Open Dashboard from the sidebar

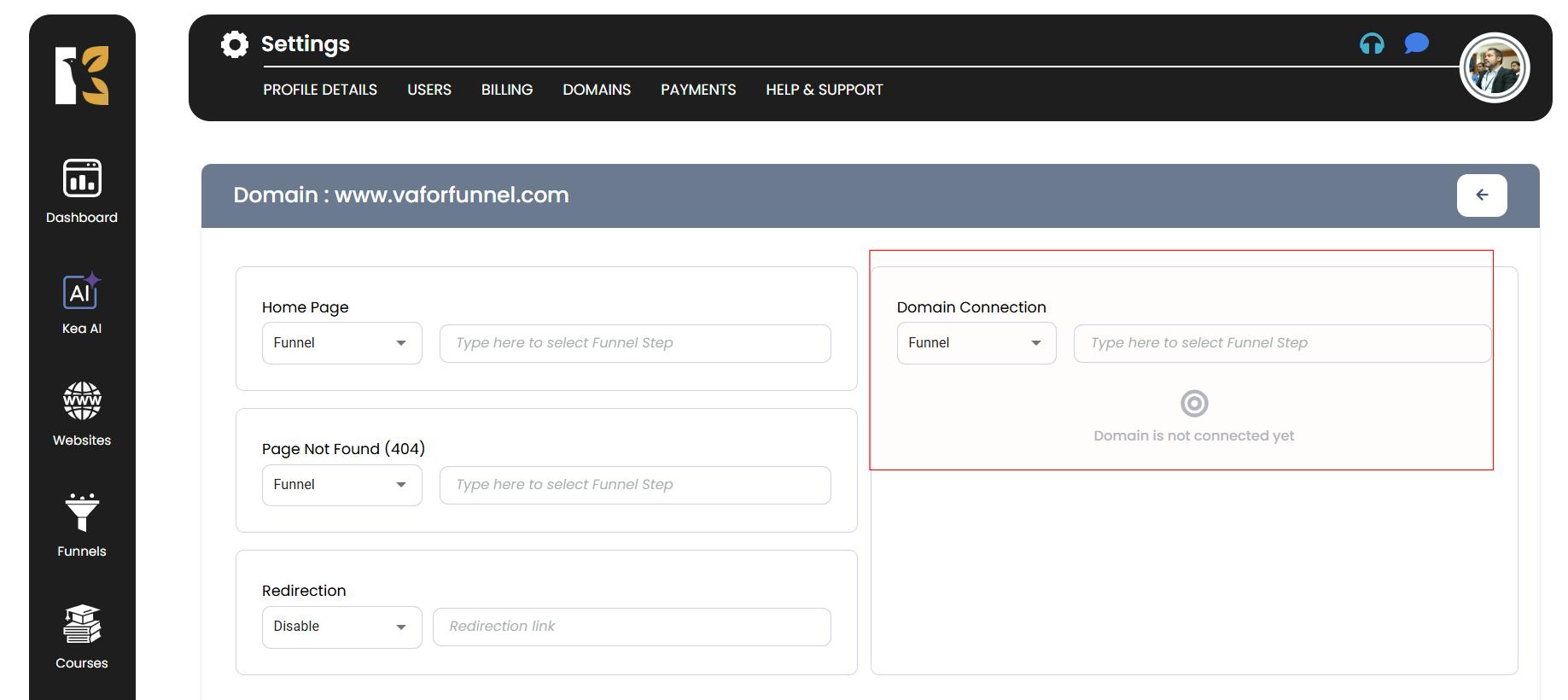point(82,191)
